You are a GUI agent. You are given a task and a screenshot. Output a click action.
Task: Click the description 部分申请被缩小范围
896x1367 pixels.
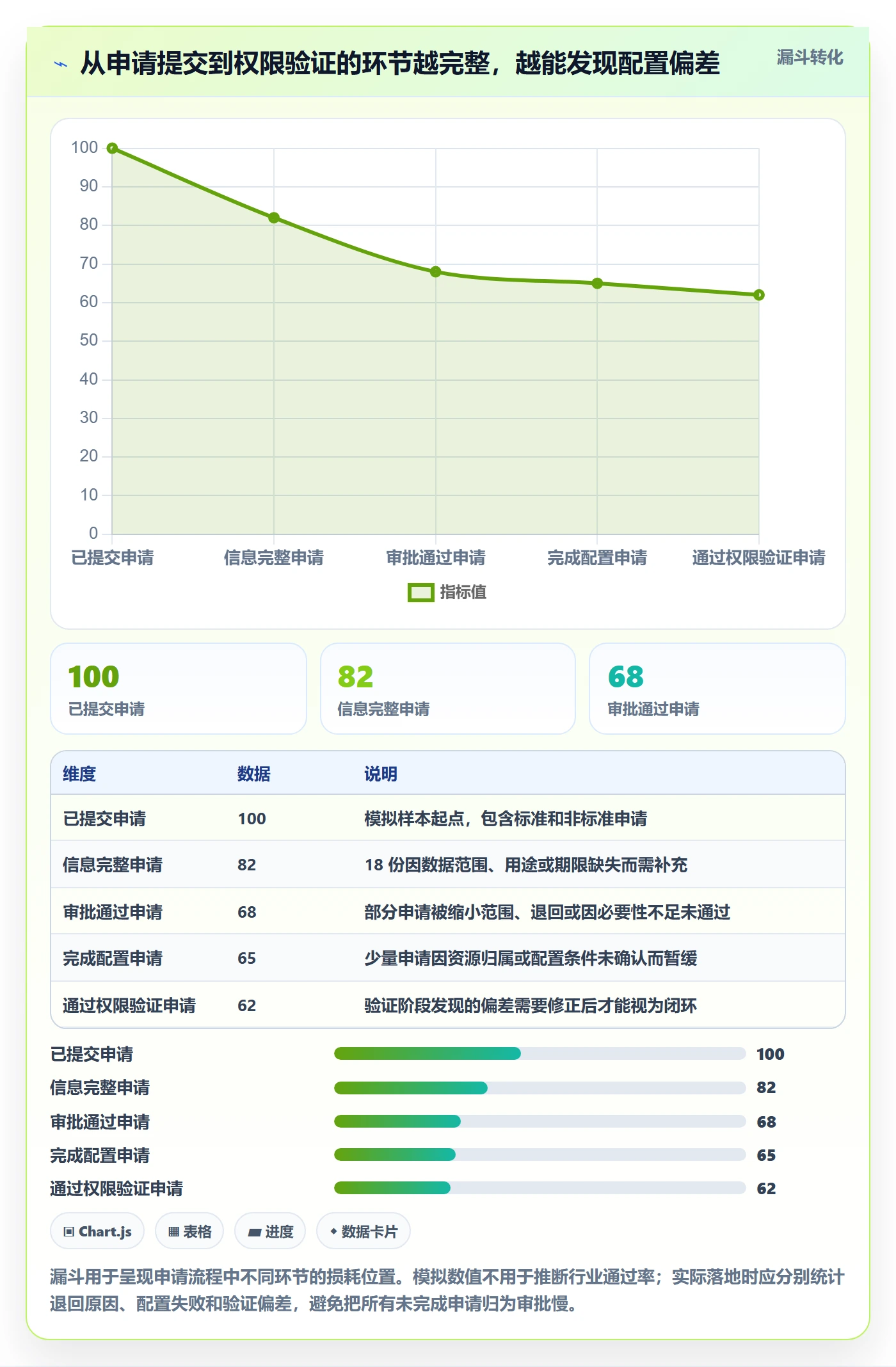tap(547, 912)
